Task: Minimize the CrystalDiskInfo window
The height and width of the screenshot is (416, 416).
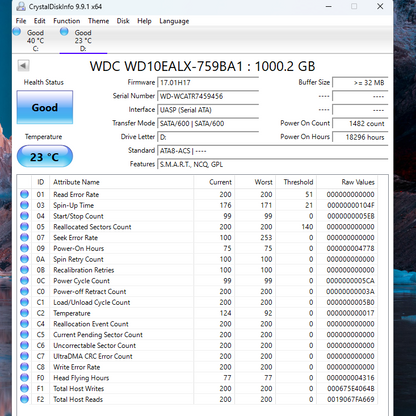Action: (329, 6)
